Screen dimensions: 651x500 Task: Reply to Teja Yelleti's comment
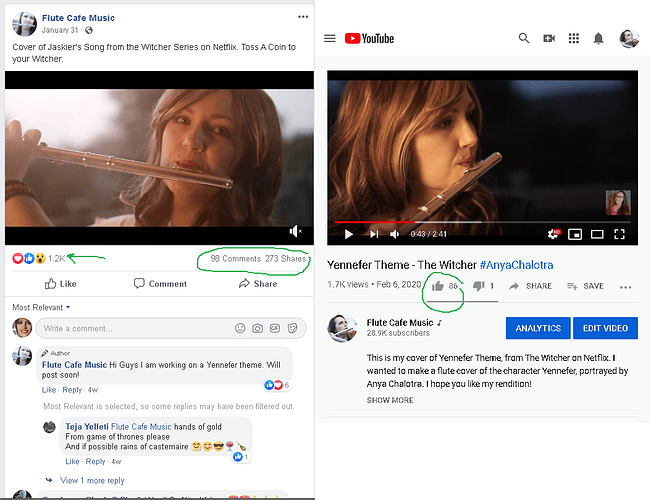click(x=95, y=461)
